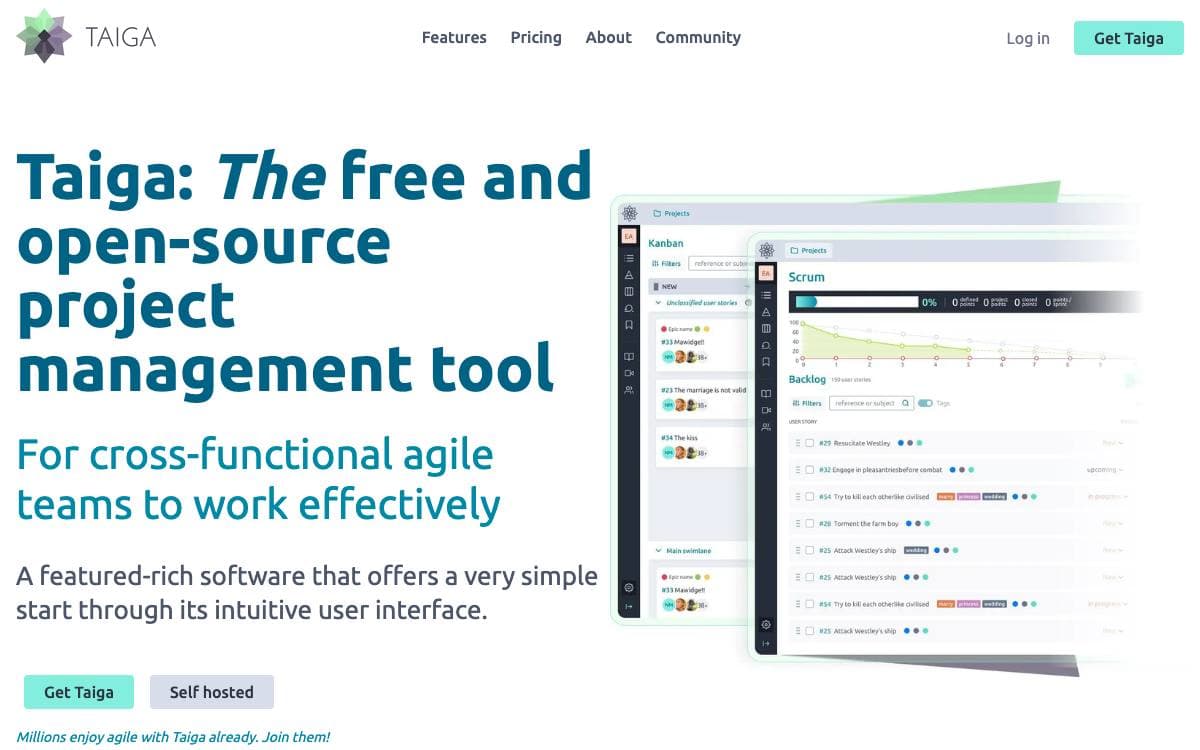The height and width of the screenshot is (750, 1200).
Task: Click the bookmark icon in the Scrum sidebar
Action: pyautogui.click(x=766, y=362)
